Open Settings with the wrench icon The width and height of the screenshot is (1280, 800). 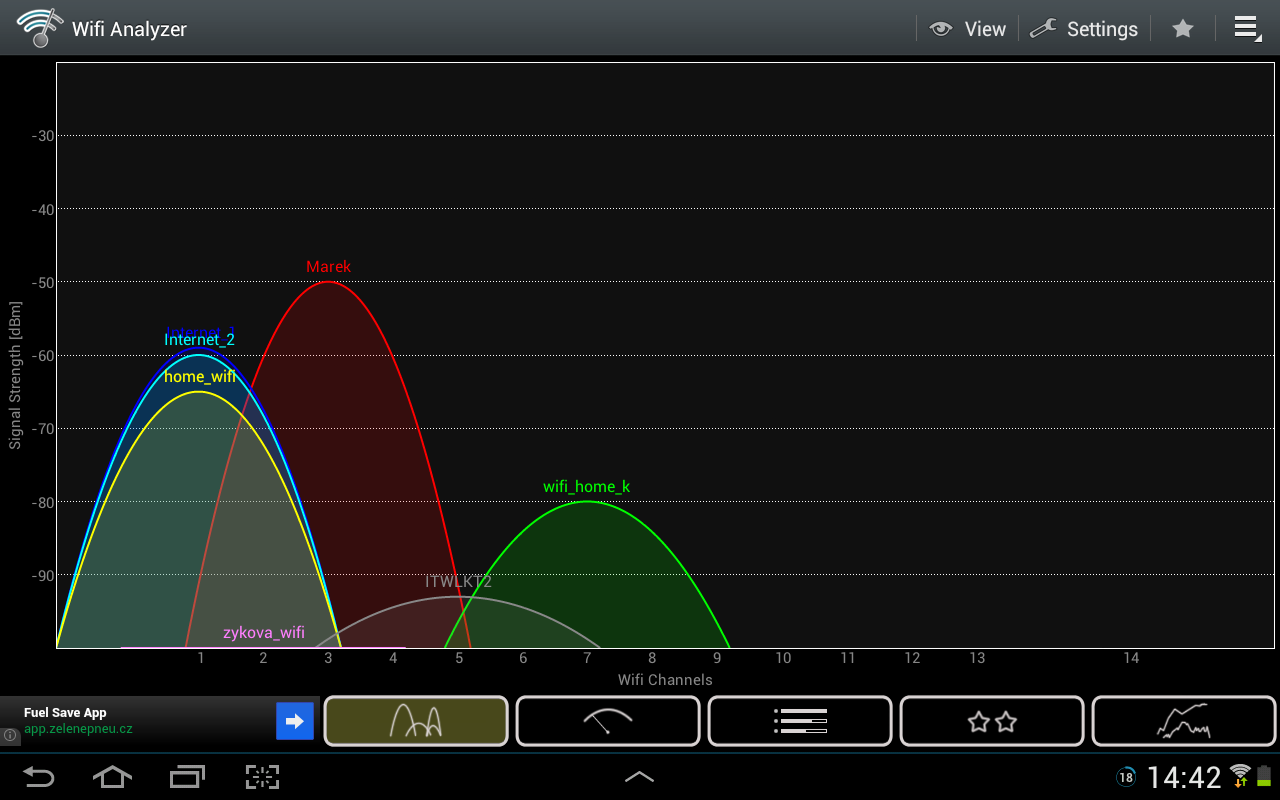pos(1084,29)
